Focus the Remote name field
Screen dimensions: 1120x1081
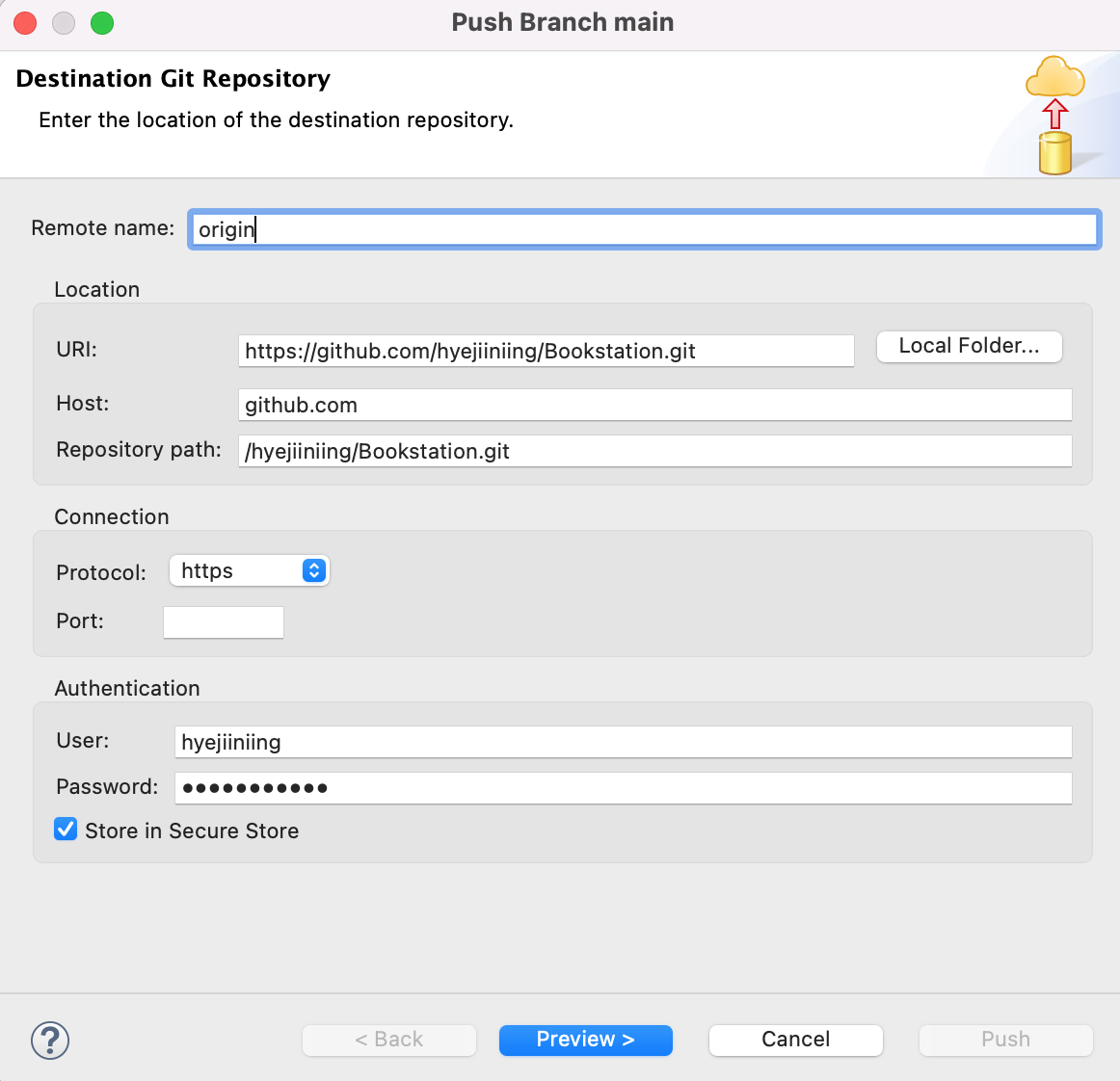[x=644, y=229]
